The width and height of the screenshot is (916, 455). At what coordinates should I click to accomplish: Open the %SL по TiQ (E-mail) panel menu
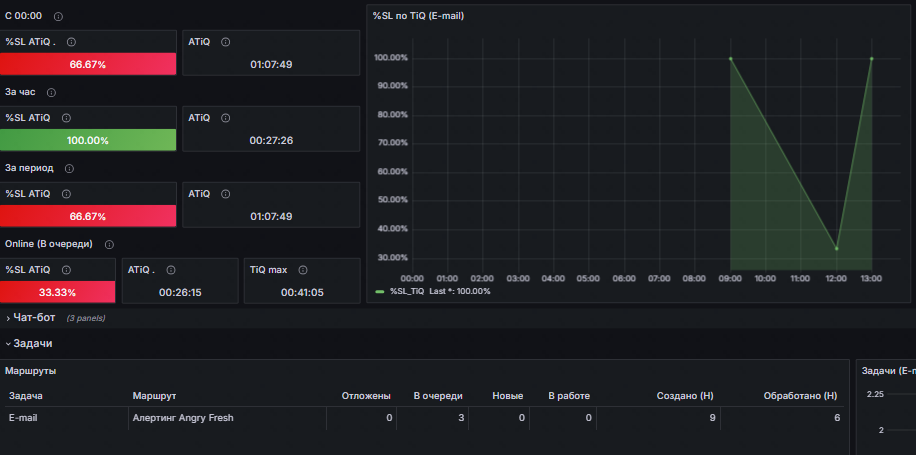point(418,16)
